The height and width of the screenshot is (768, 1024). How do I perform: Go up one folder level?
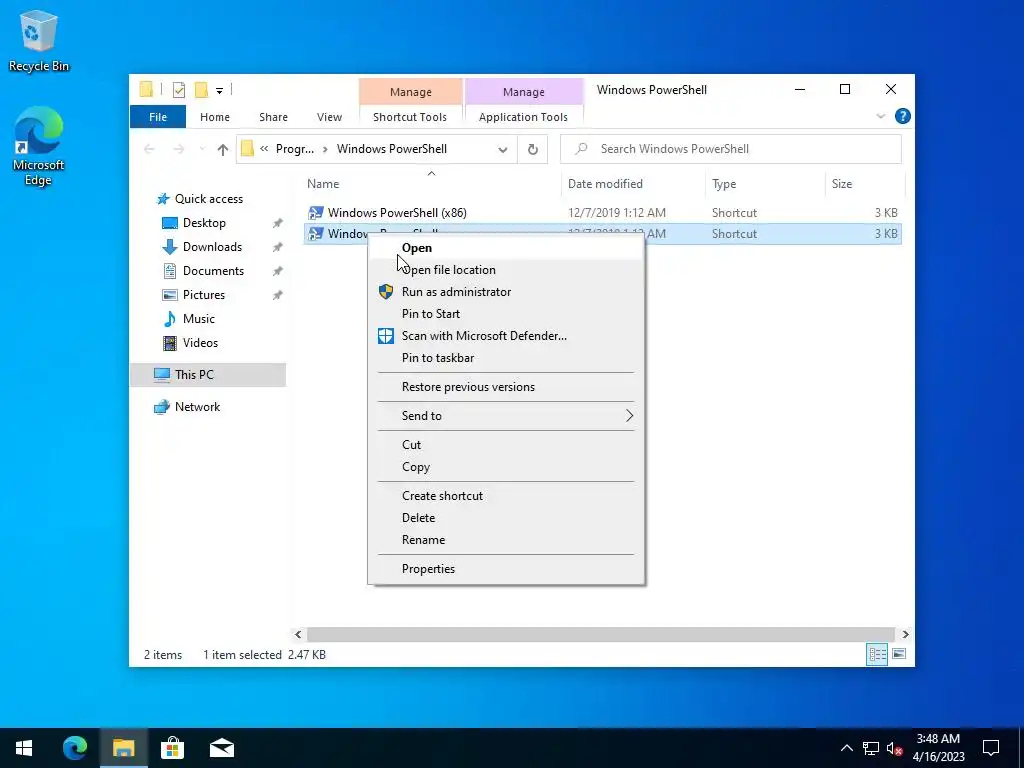click(x=223, y=149)
